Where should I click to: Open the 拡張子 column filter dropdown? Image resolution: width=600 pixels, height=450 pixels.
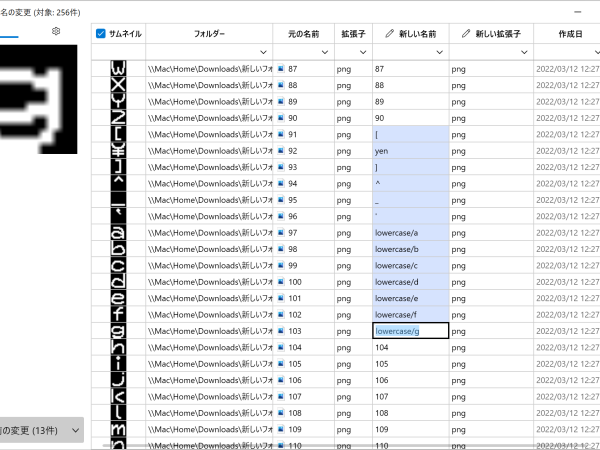363,52
